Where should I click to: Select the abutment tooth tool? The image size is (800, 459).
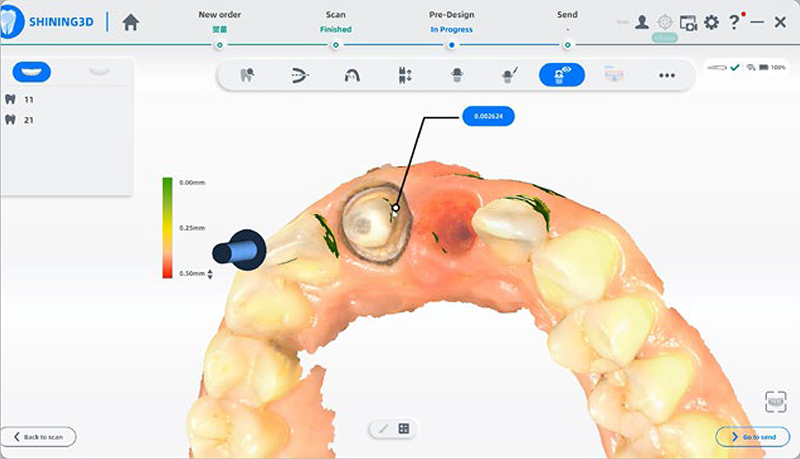point(456,75)
